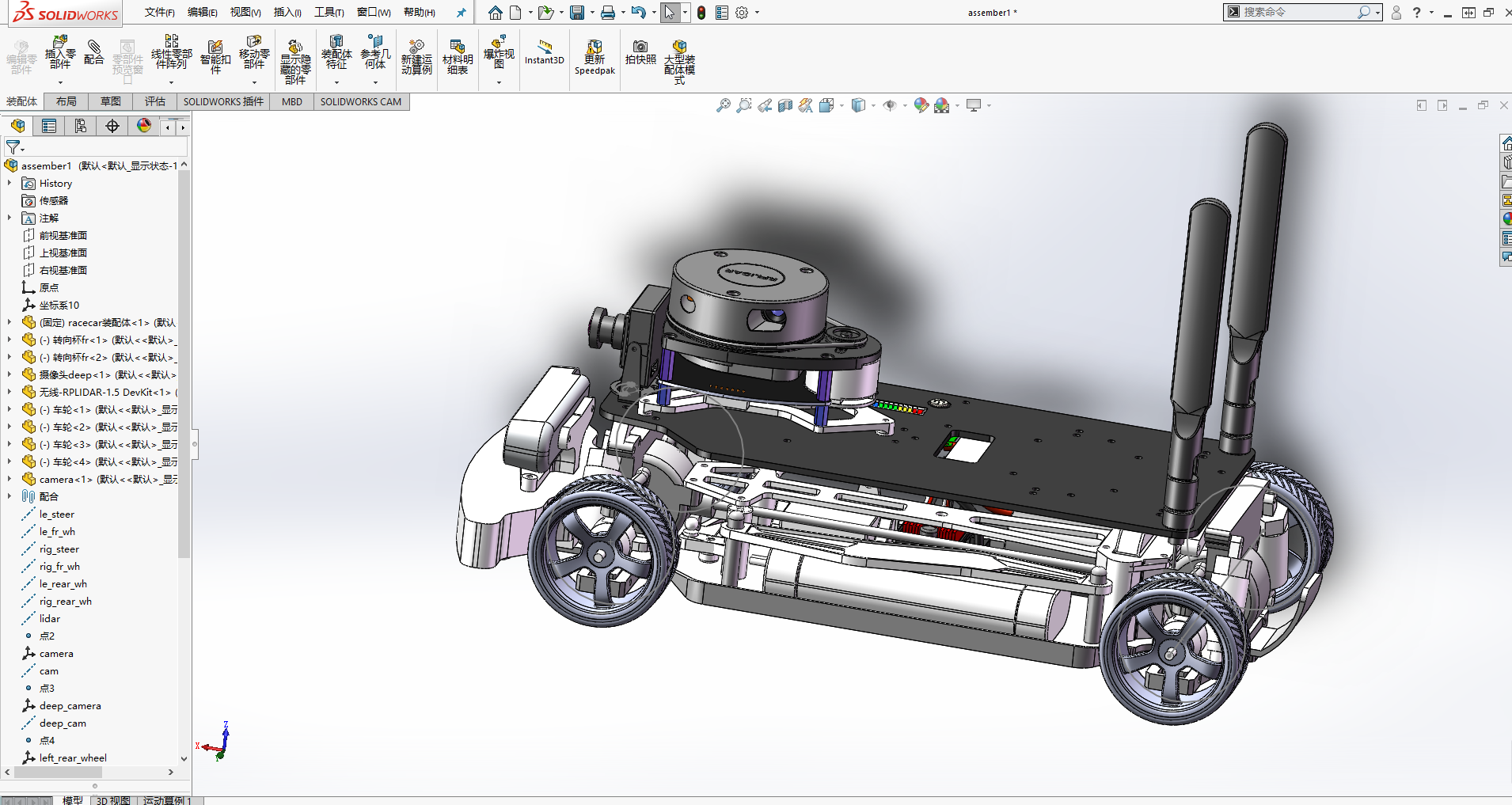Image resolution: width=1512 pixels, height=805 pixels.
Task: Switch to 评估 Evaluate tab
Action: pyautogui.click(x=155, y=101)
